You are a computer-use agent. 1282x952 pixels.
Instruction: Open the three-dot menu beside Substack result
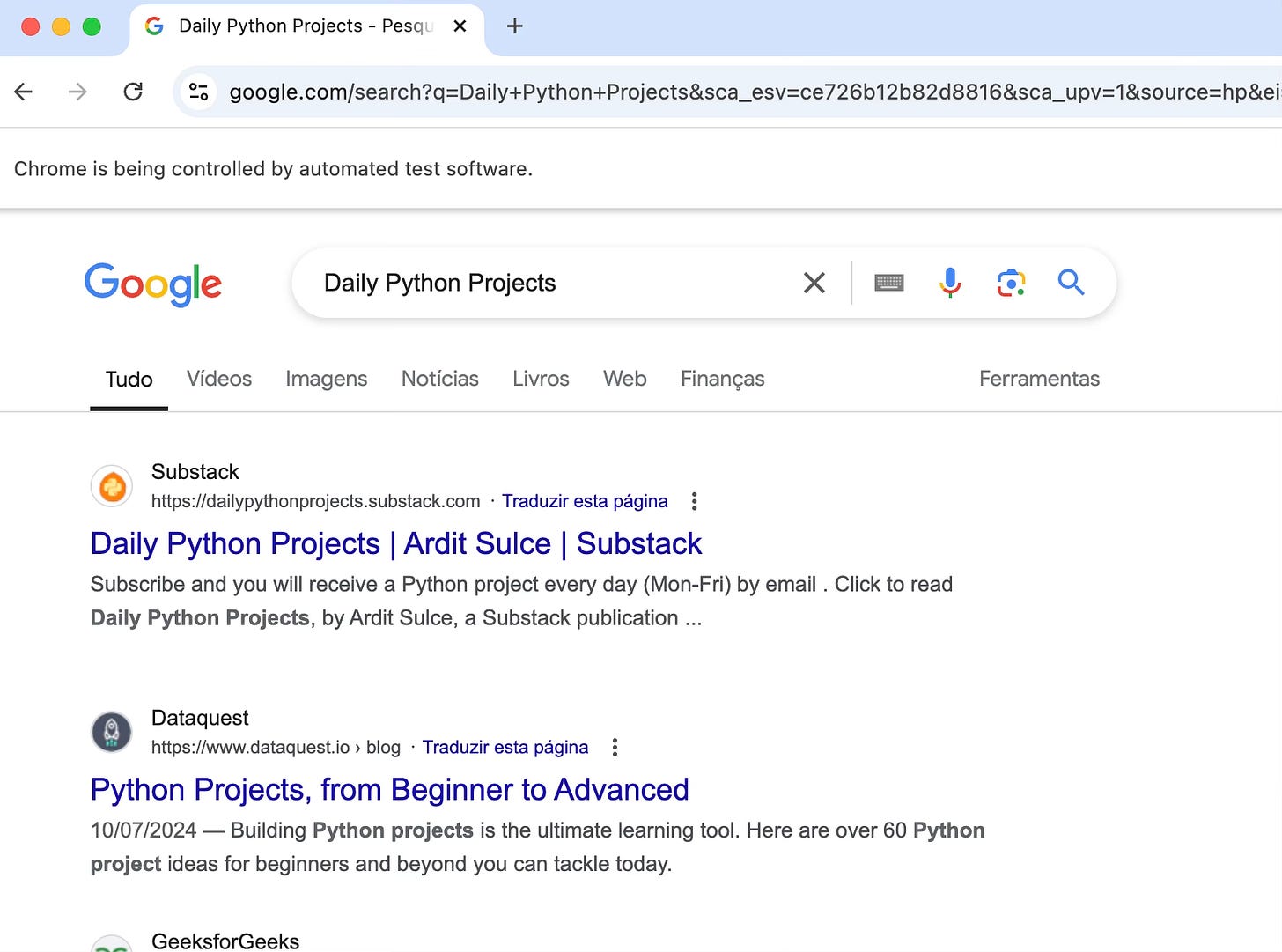point(694,500)
